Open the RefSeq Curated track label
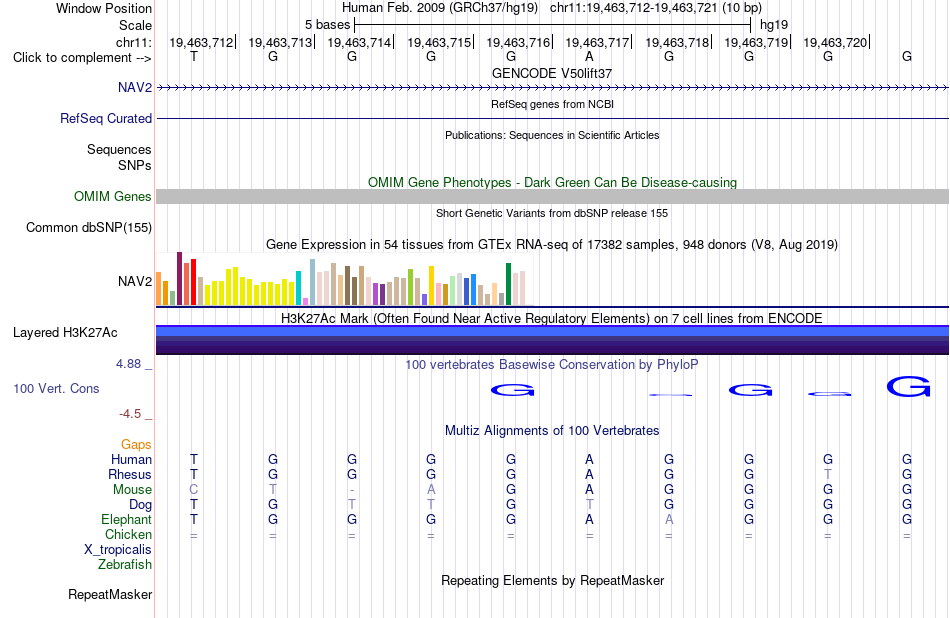Image resolution: width=950 pixels, height=618 pixels. click(106, 118)
